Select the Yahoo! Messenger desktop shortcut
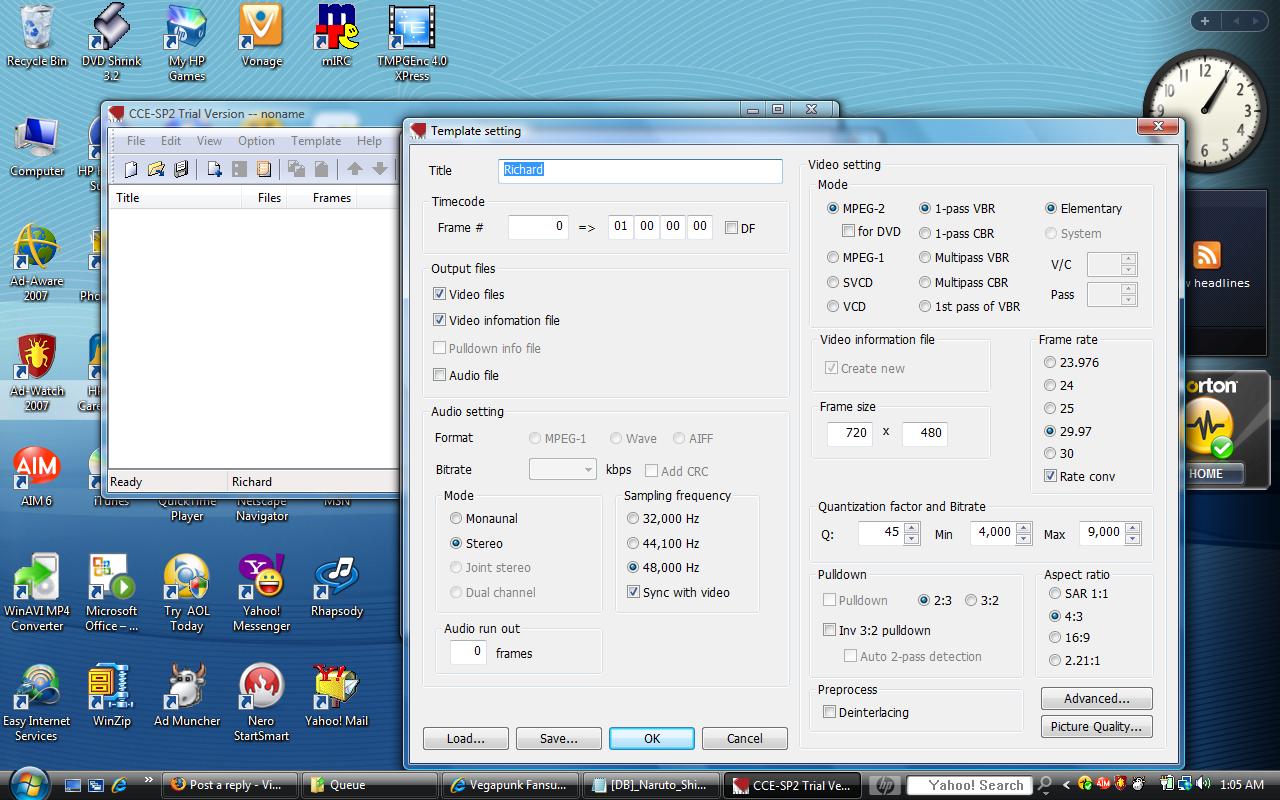Viewport: 1280px width, 800px height. tap(261, 593)
